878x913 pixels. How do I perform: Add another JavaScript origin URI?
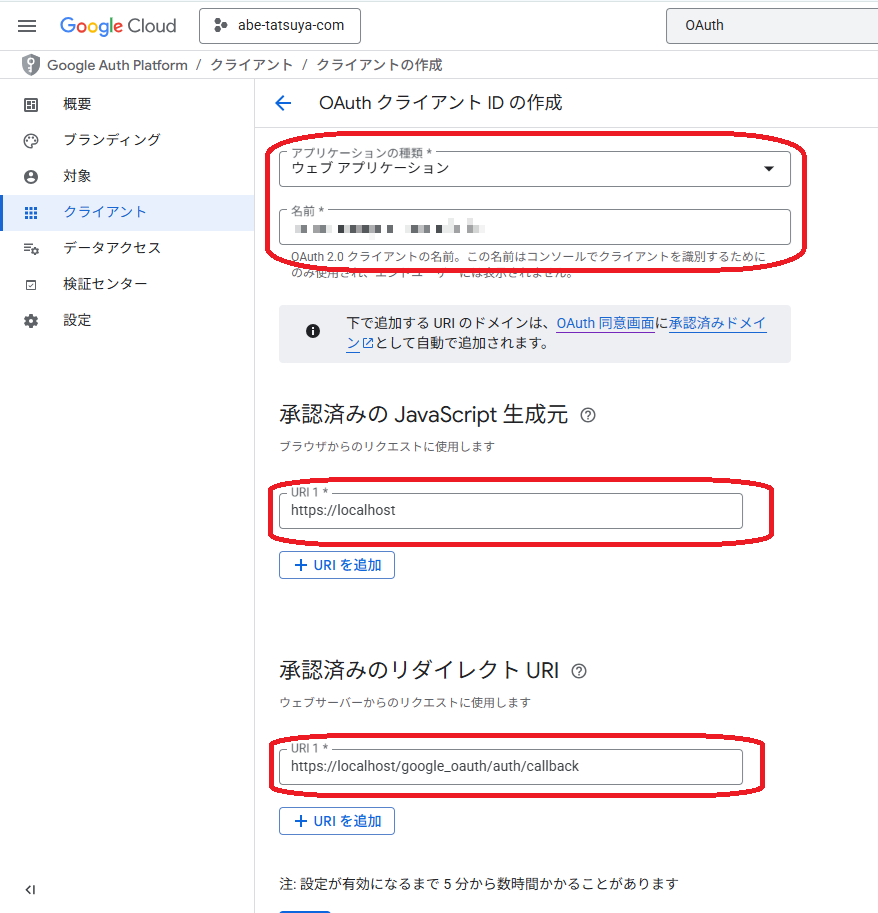pyautogui.click(x=337, y=565)
